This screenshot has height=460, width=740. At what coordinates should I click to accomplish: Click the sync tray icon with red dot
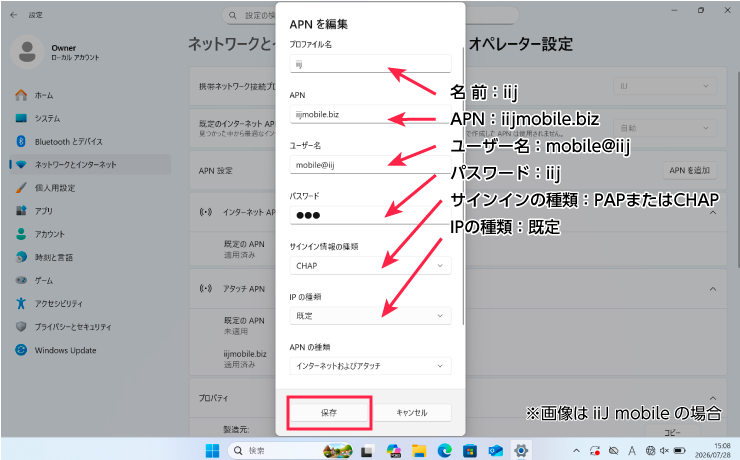[x=595, y=451]
